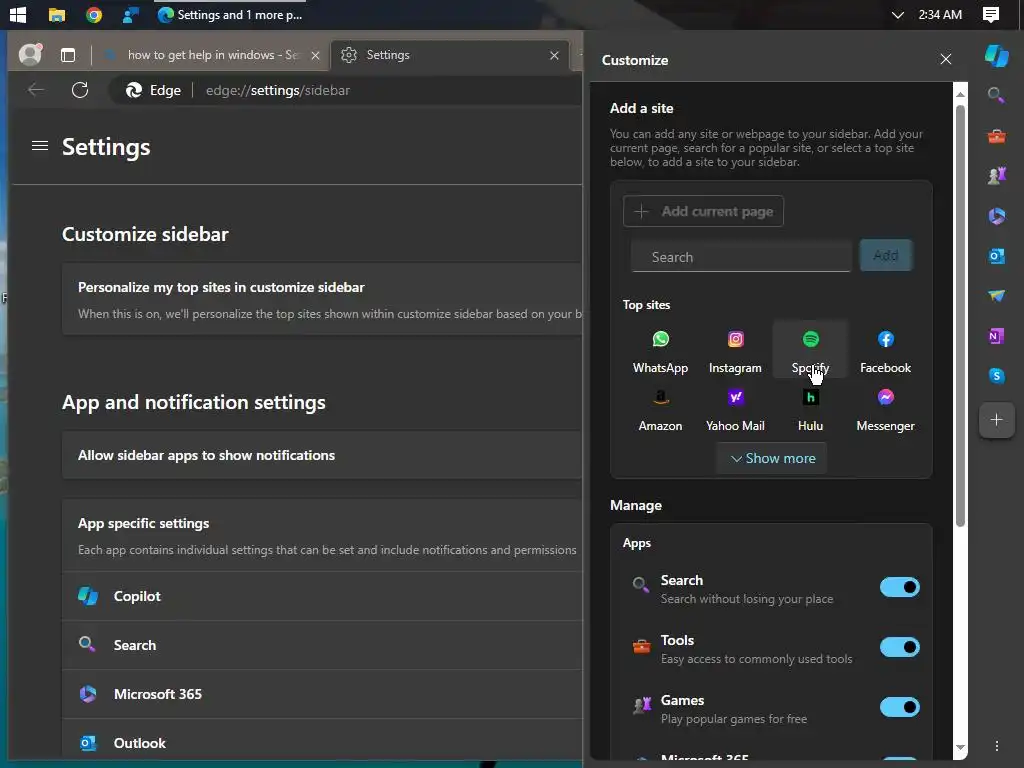Close the Settings tab

(554, 56)
